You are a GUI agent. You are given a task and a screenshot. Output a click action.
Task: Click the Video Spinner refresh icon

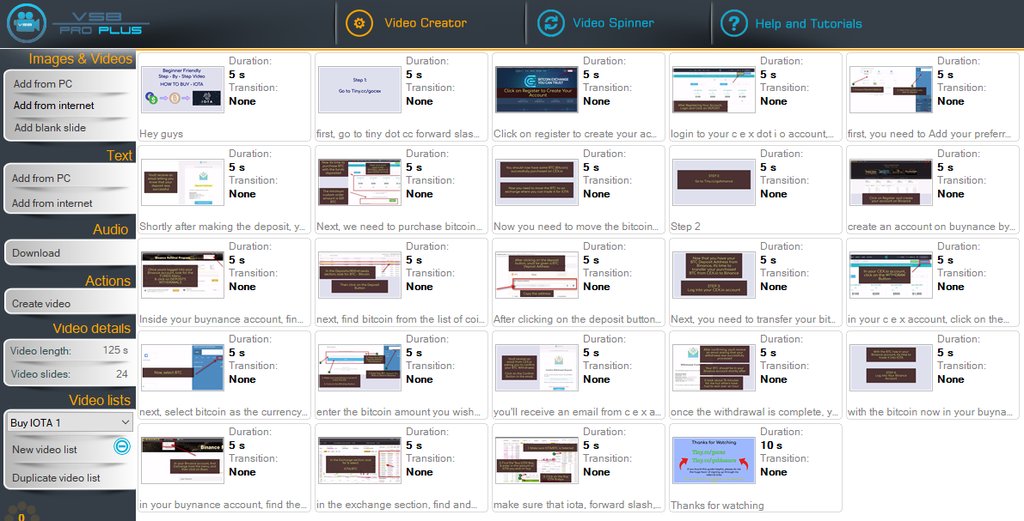[551, 24]
